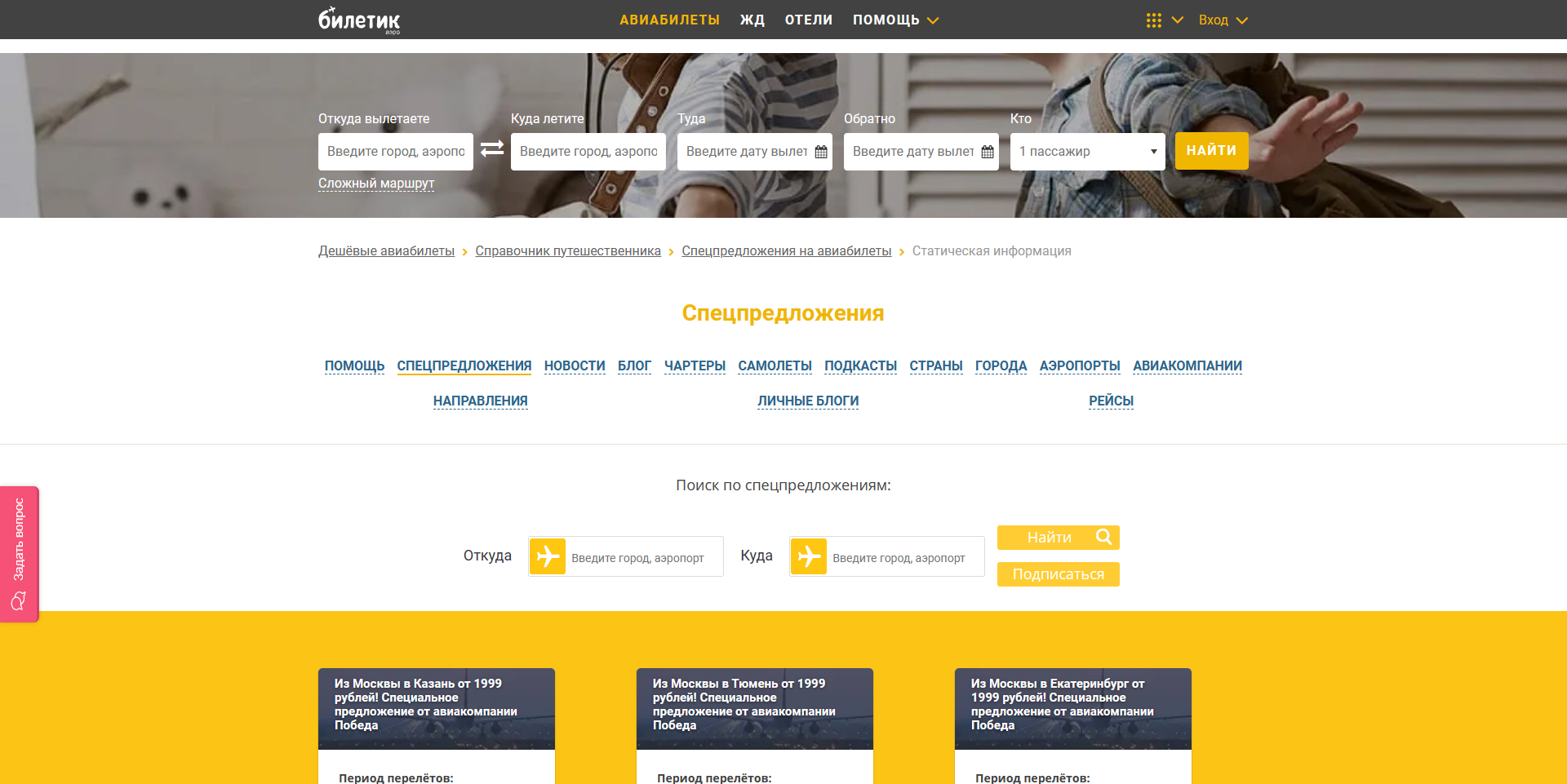Click the Подписаться button
This screenshot has width=1567, height=784.
pyautogui.click(x=1058, y=574)
